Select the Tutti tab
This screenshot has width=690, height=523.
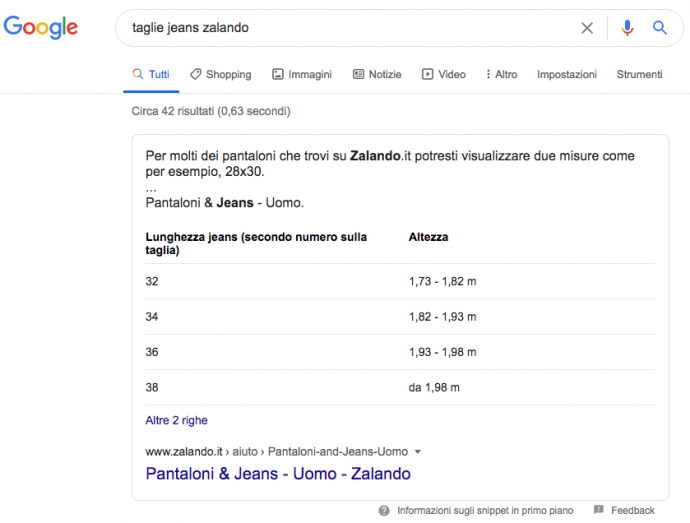point(151,74)
